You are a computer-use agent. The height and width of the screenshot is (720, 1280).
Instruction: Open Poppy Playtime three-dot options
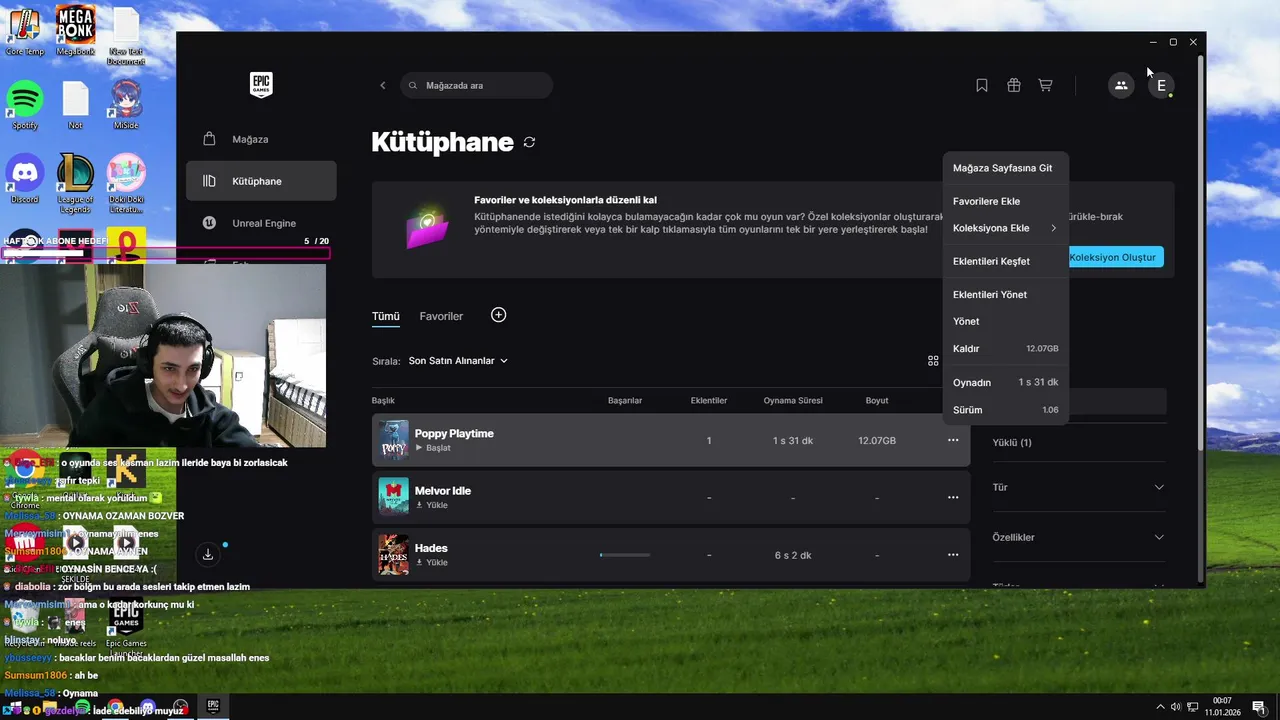click(953, 440)
